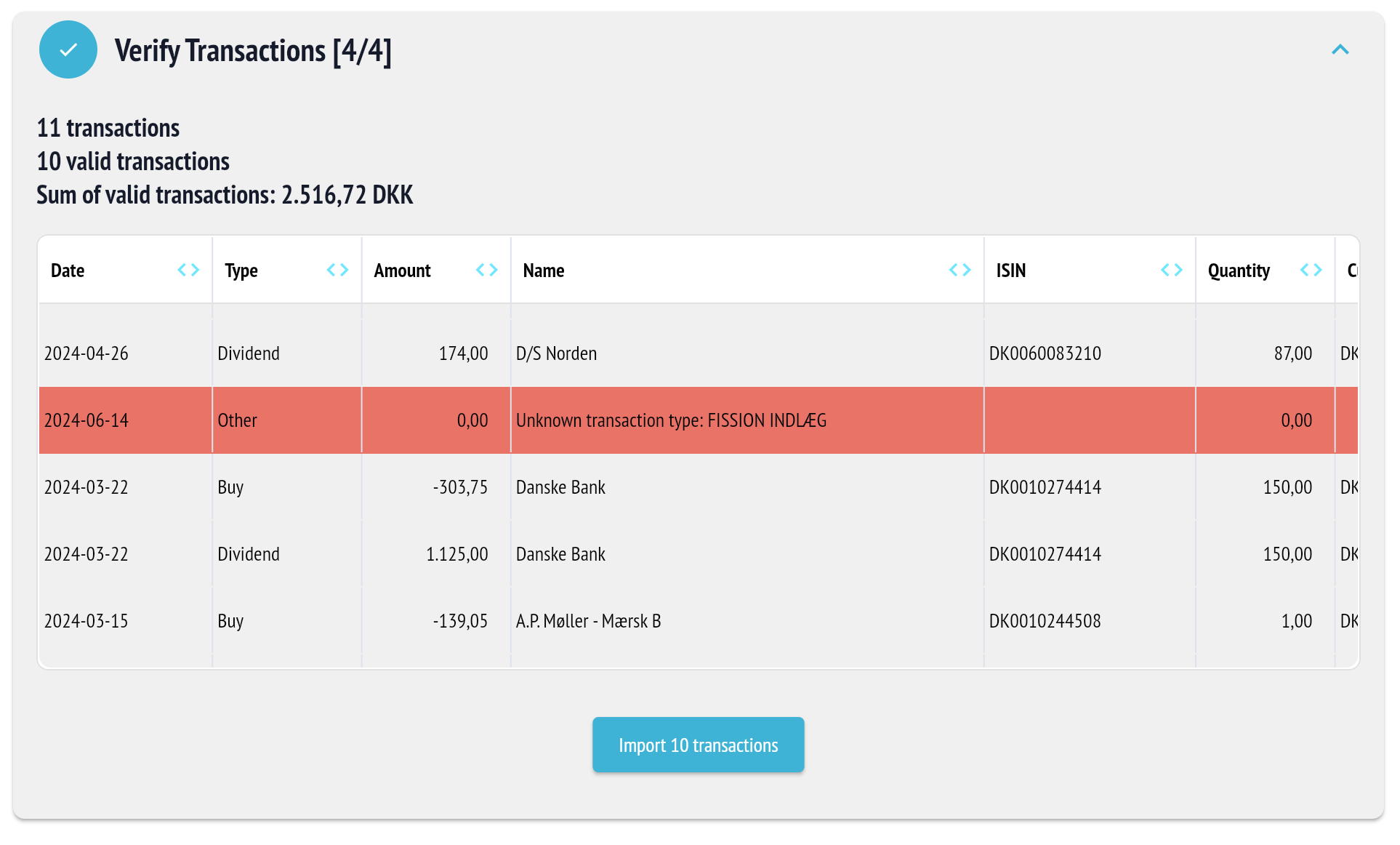Click the Dividend type cell for Danske Bank
The height and width of the screenshot is (845, 1400).
287,554
